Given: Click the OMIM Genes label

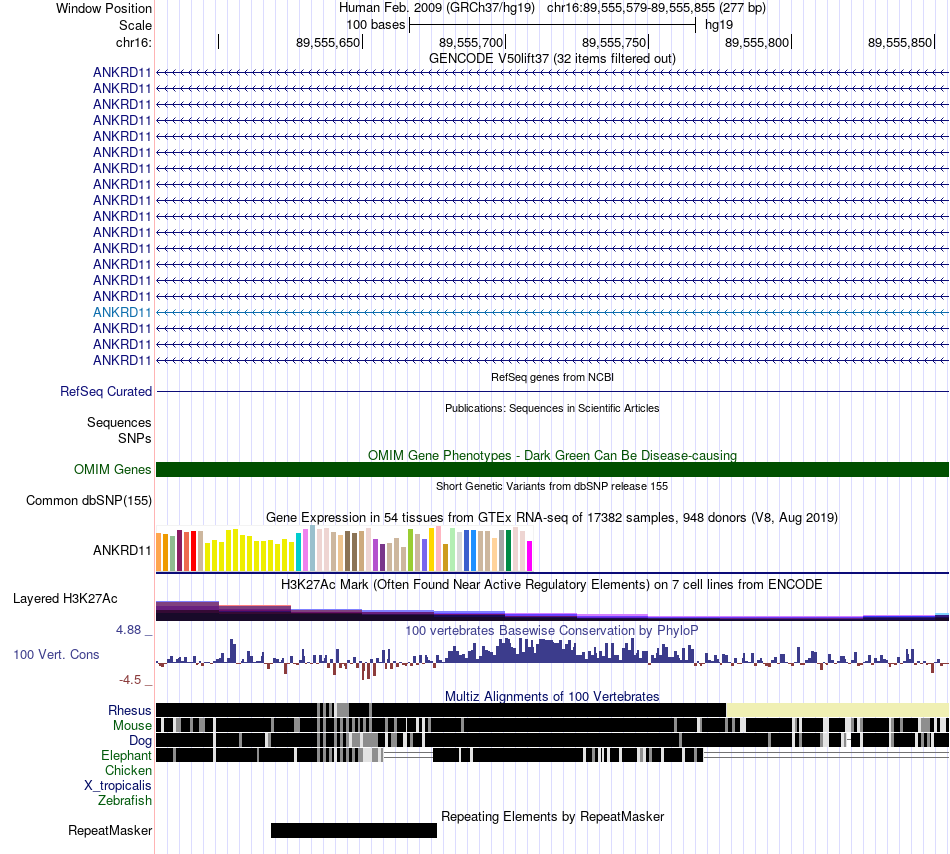Looking at the screenshot, I should click(112, 469).
